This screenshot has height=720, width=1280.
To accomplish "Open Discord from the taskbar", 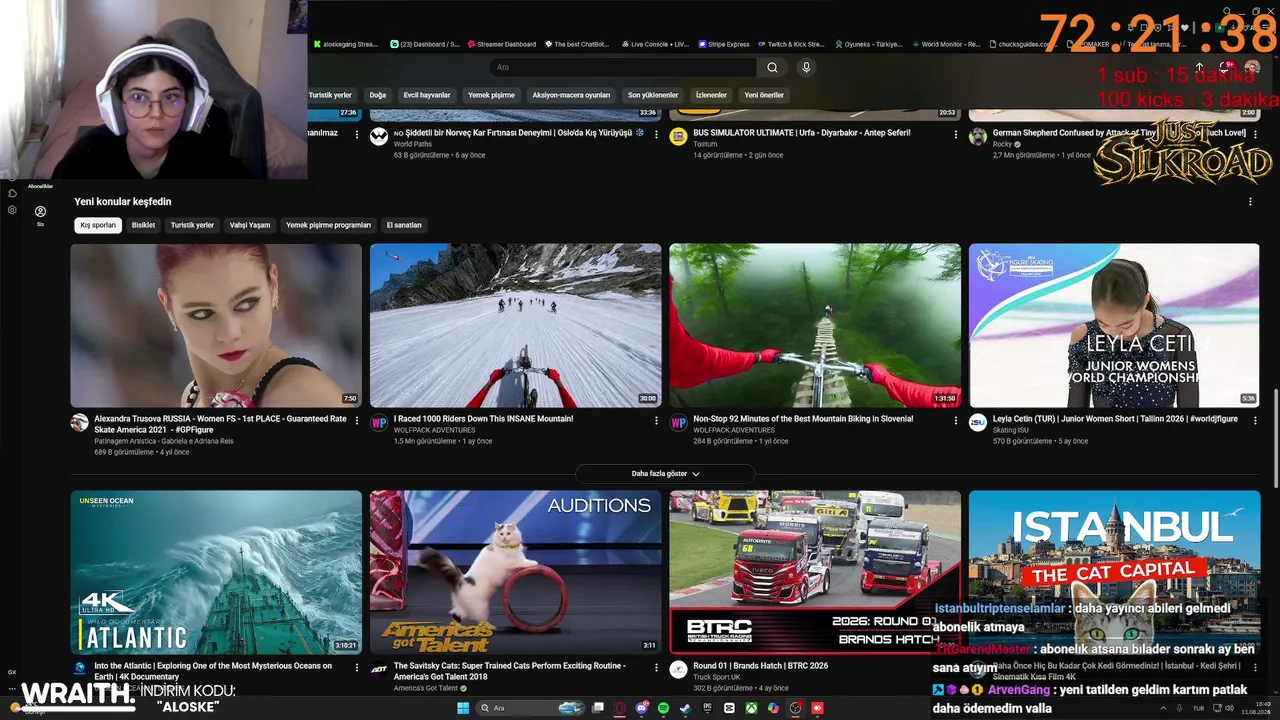I will point(642,708).
